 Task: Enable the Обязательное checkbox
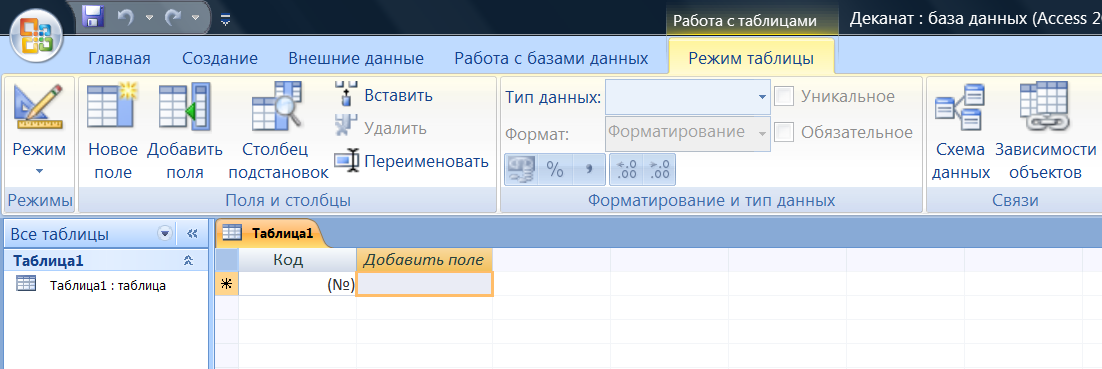pos(784,132)
